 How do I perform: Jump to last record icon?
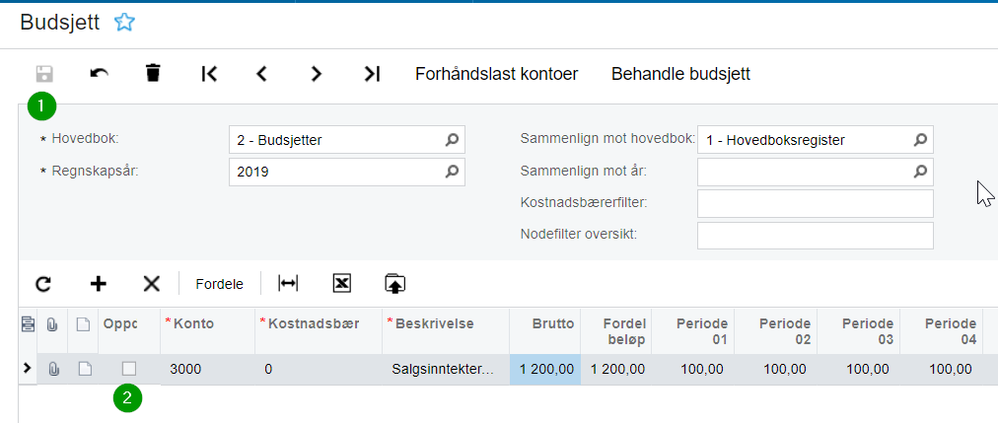click(371, 73)
